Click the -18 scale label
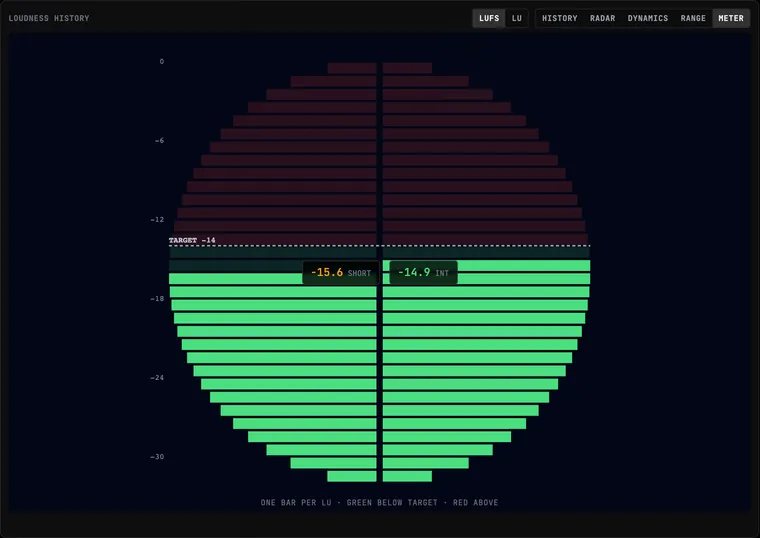This screenshot has height=538, width=760. [157, 299]
